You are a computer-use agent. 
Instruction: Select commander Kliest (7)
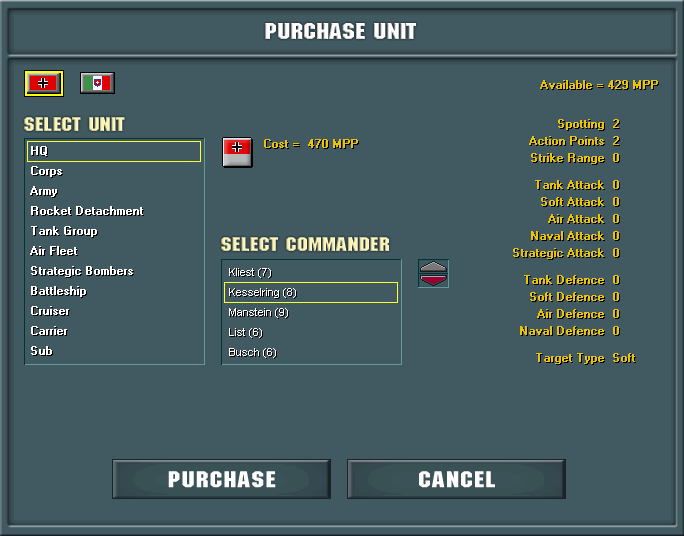tap(250, 272)
